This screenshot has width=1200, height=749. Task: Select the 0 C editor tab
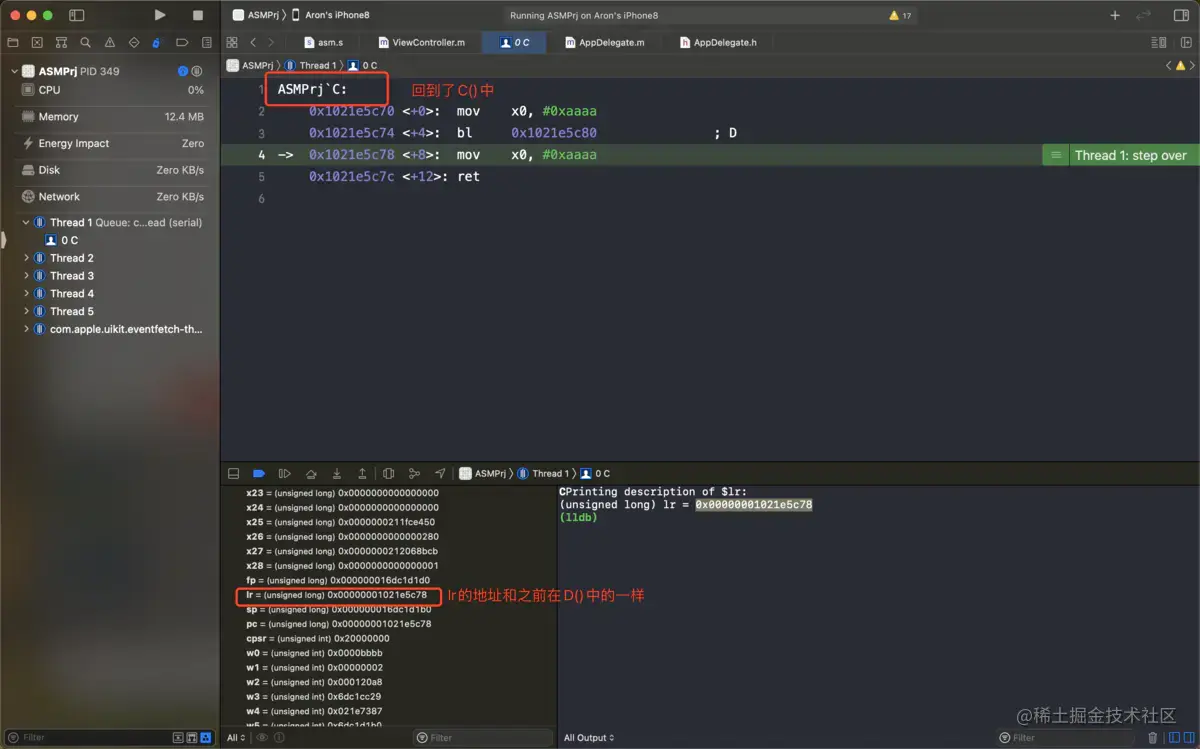(x=515, y=43)
